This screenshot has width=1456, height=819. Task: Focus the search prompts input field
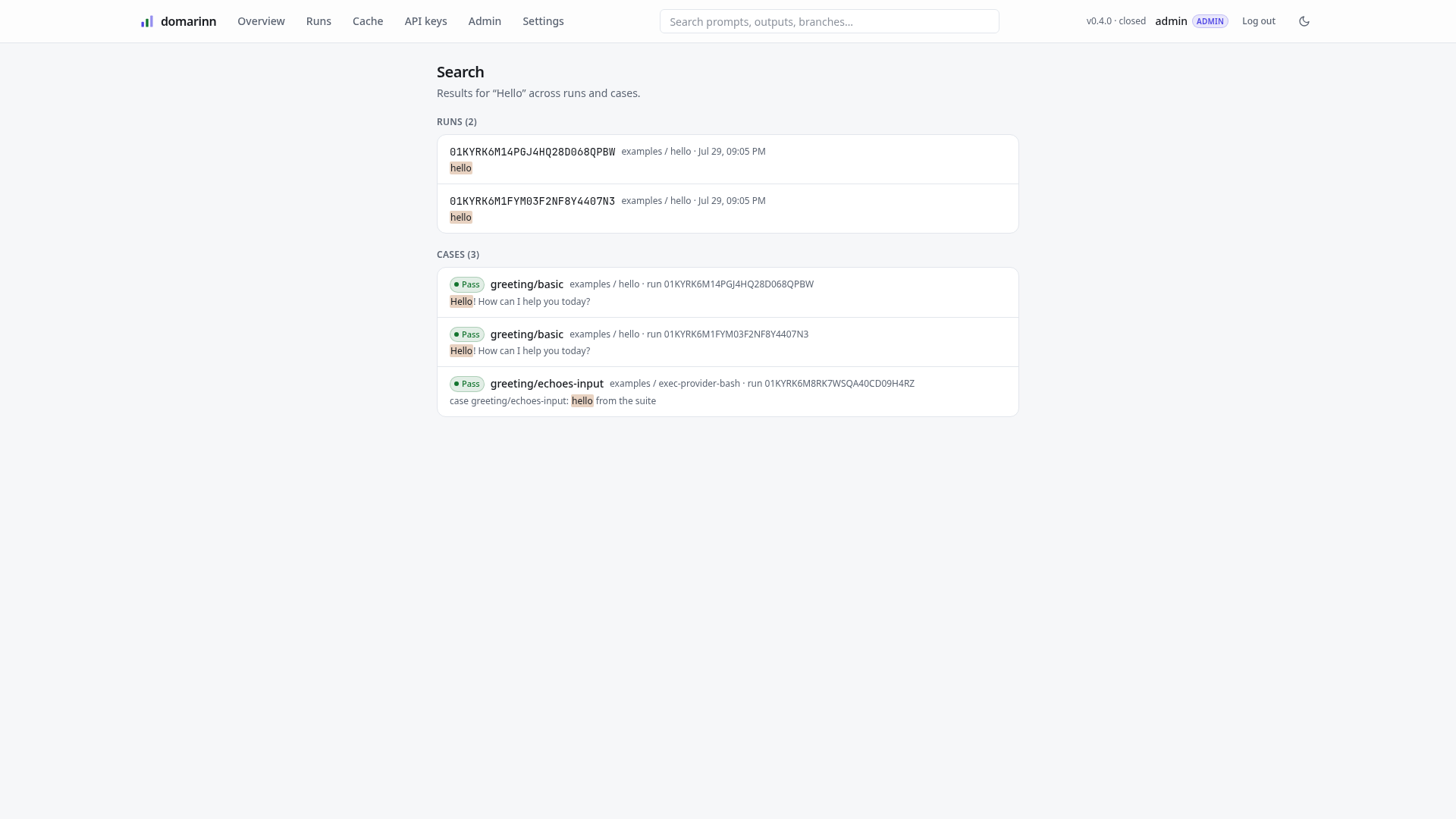(x=829, y=21)
